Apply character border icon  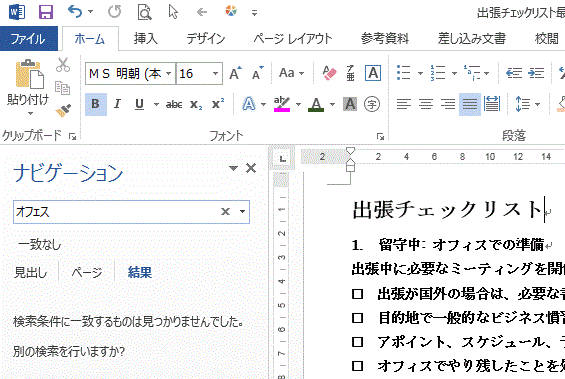pyautogui.click(x=373, y=73)
